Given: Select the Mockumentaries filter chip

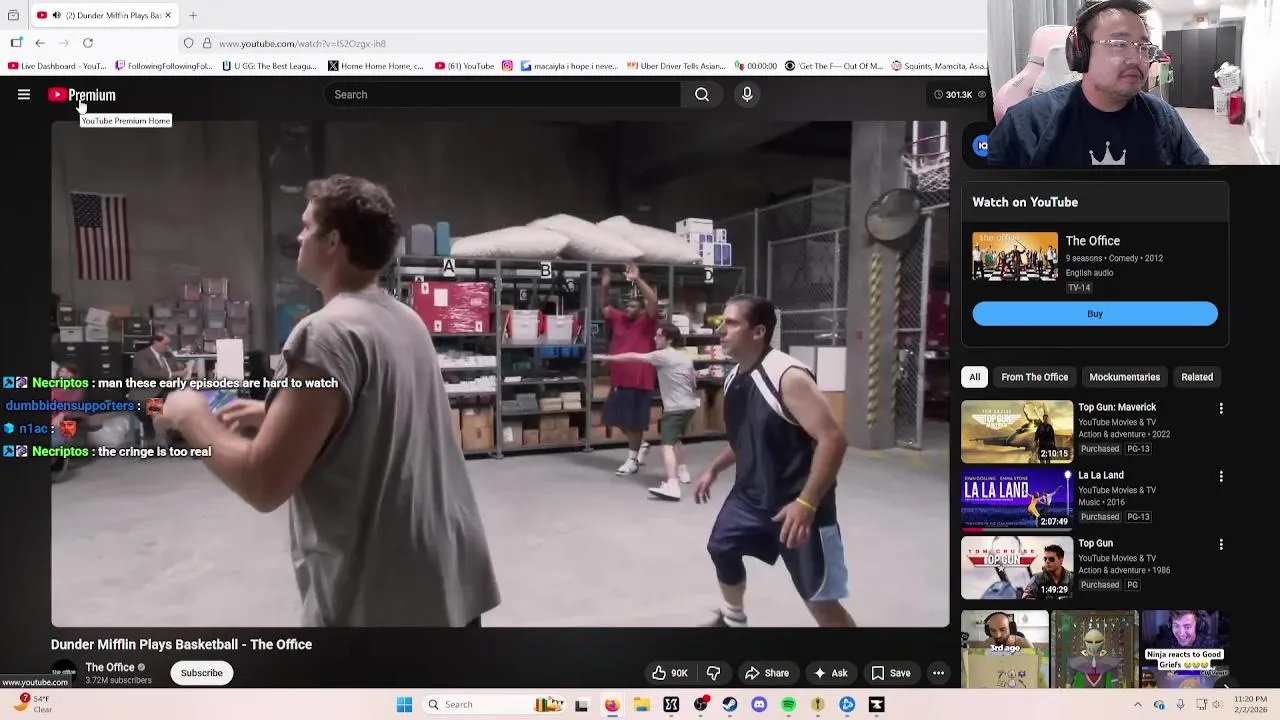Looking at the screenshot, I should pyautogui.click(x=1125, y=377).
